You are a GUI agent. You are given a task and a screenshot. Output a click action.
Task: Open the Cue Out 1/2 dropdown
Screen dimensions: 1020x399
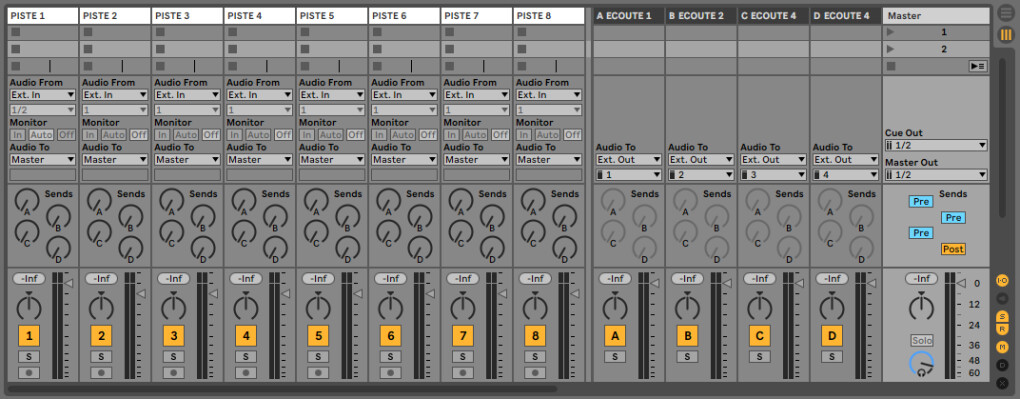(x=936, y=145)
